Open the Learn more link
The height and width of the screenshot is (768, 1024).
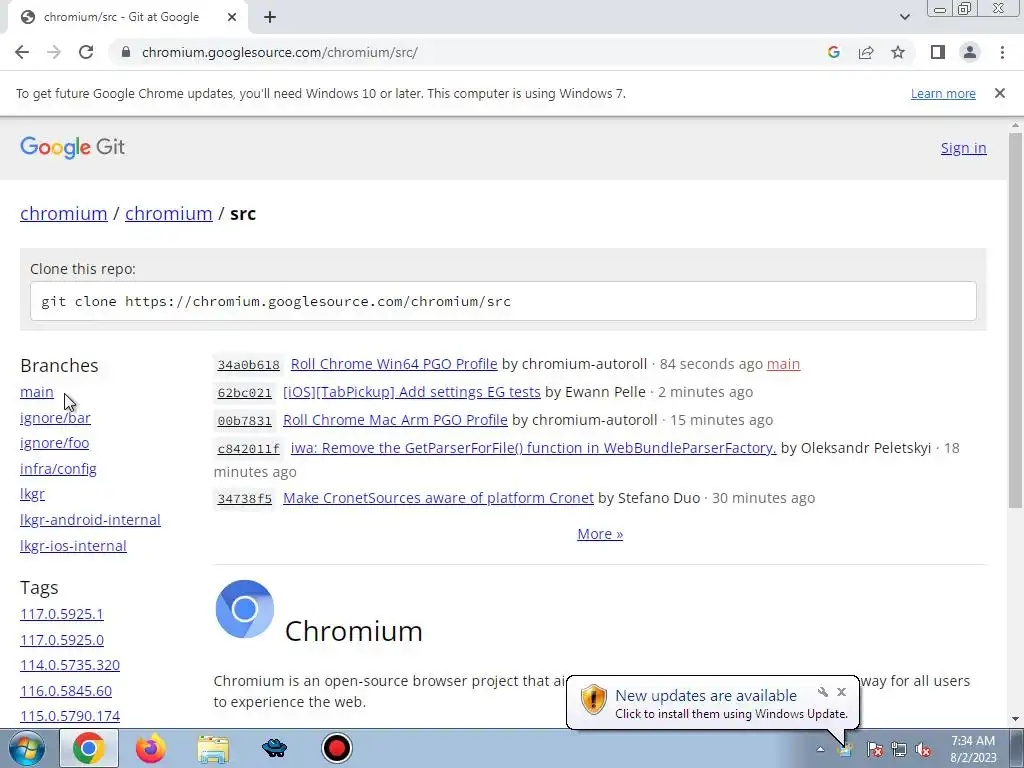pos(943,94)
